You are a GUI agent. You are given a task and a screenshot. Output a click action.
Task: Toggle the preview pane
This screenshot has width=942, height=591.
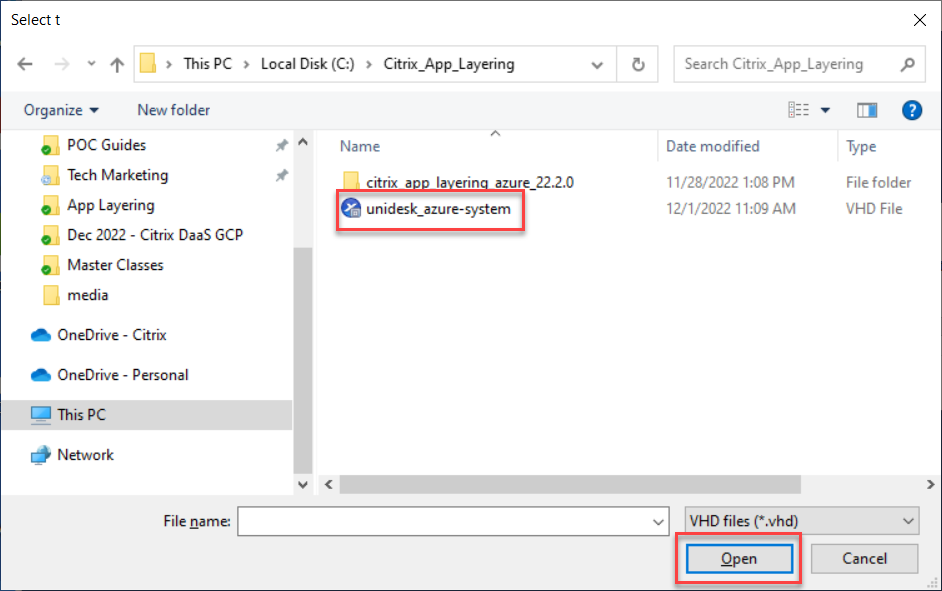pos(867,110)
